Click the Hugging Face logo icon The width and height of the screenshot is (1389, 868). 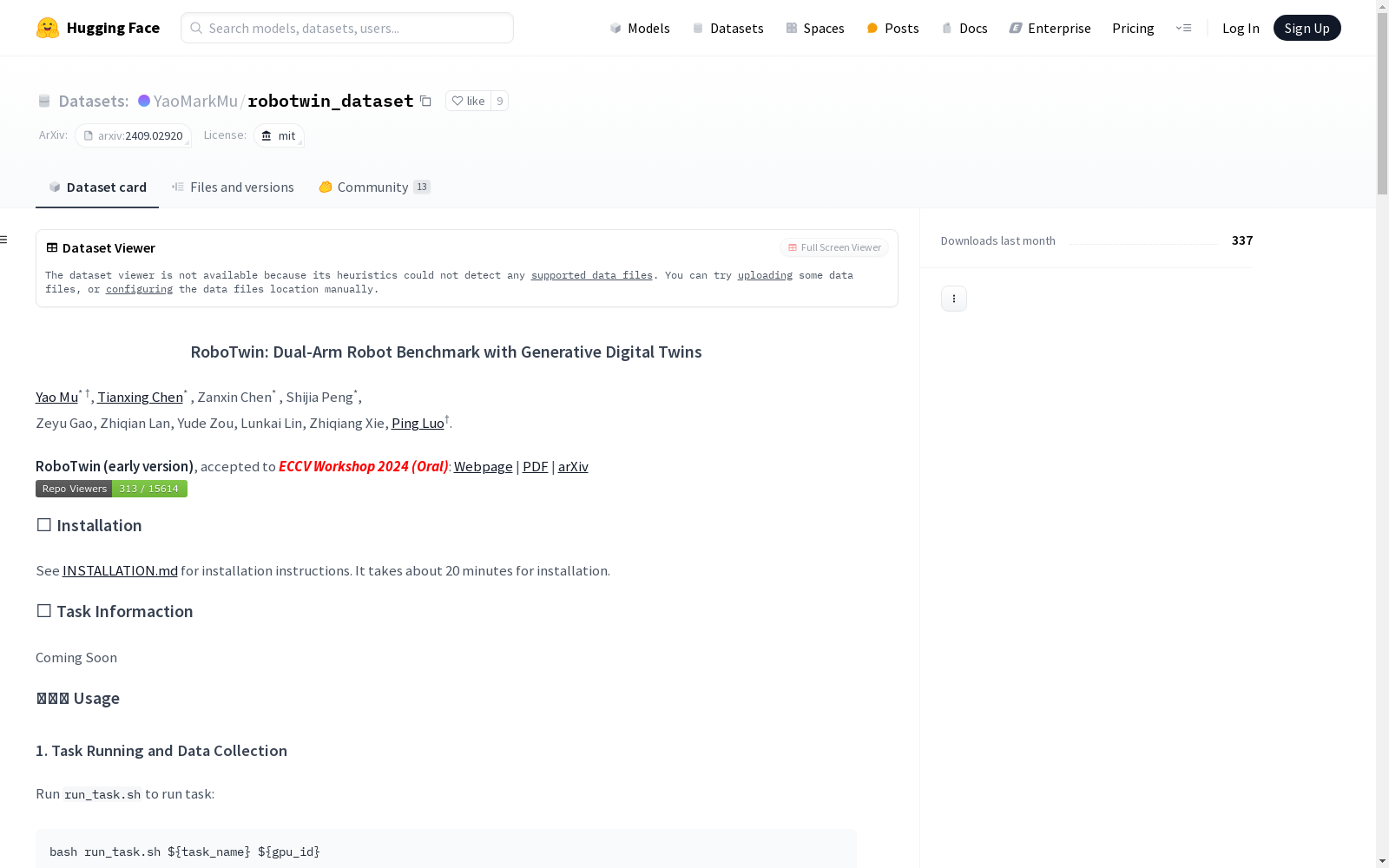[48, 28]
